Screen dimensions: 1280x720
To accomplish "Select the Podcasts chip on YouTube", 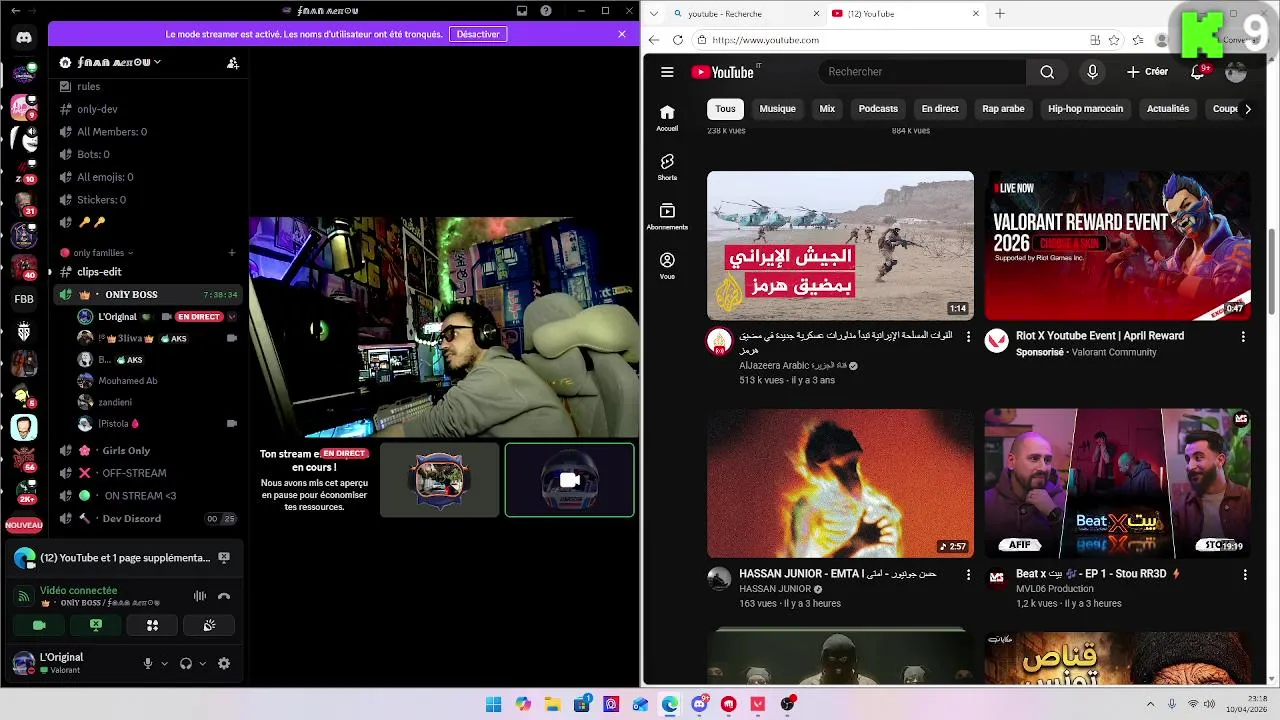I will [x=878, y=109].
